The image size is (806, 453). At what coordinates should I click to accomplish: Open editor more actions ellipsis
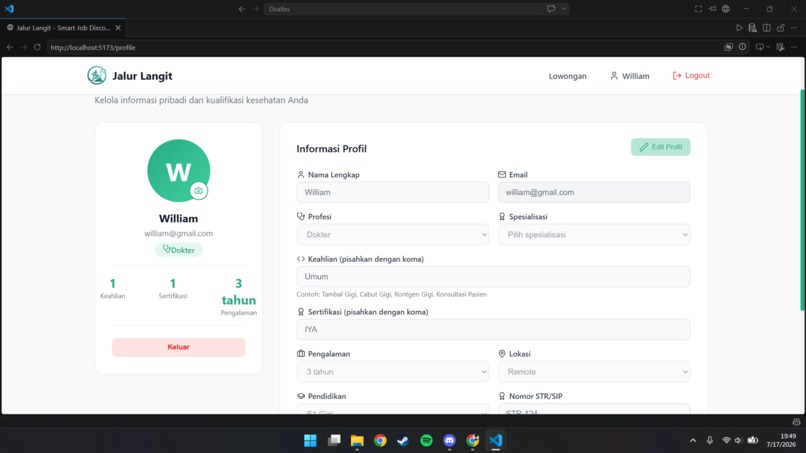click(x=794, y=28)
